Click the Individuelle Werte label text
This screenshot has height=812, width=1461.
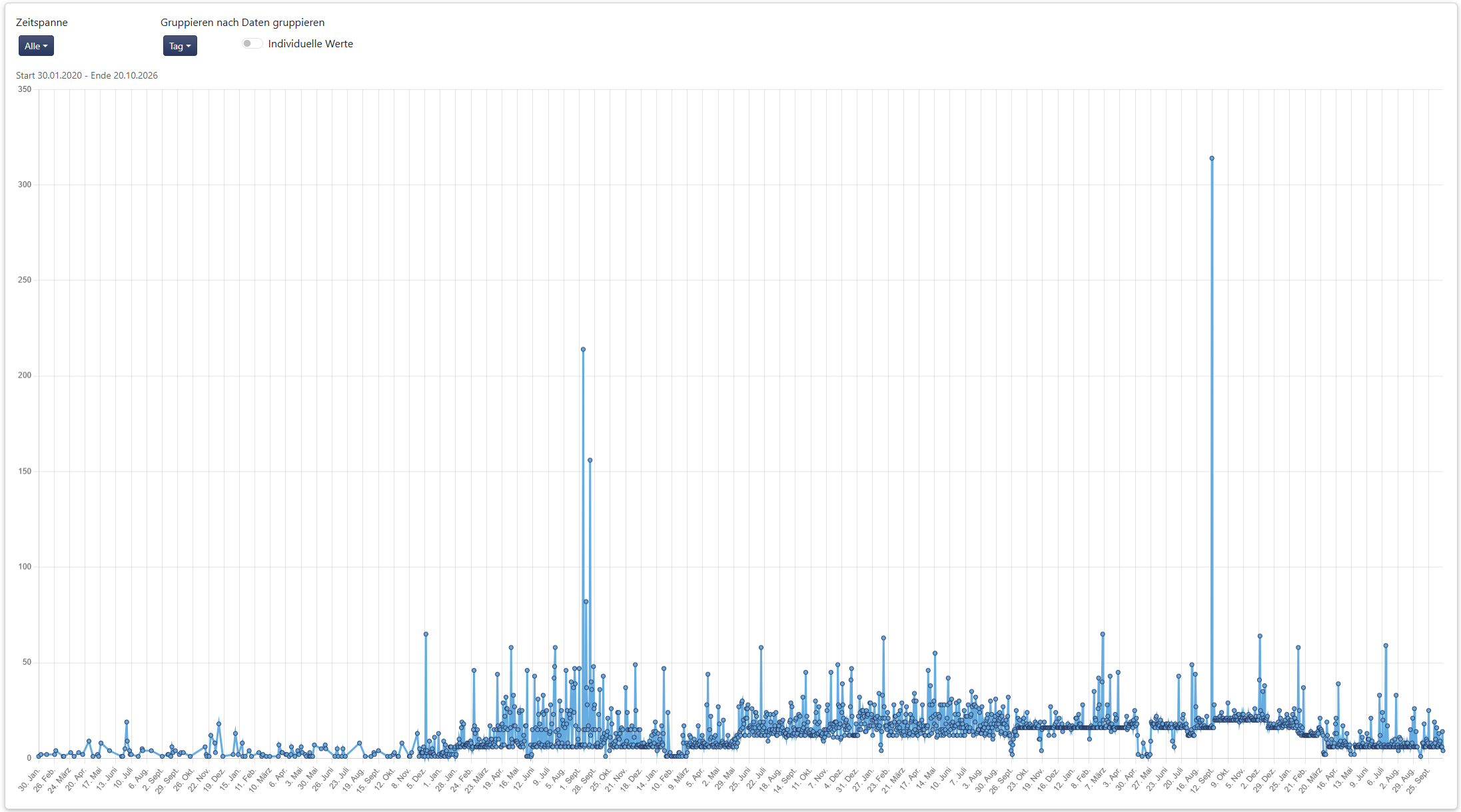point(310,44)
